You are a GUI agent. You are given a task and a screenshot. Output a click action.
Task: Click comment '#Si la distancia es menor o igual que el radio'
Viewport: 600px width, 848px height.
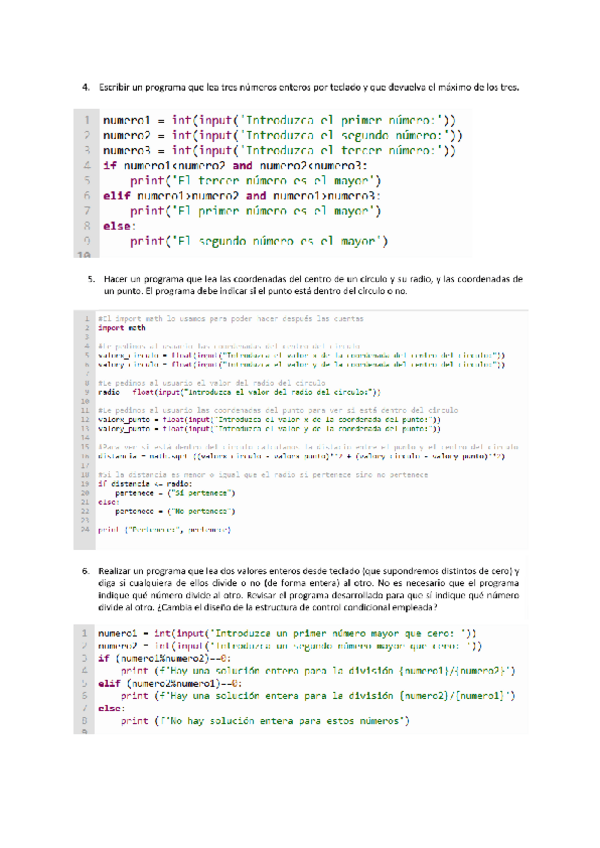(263, 475)
